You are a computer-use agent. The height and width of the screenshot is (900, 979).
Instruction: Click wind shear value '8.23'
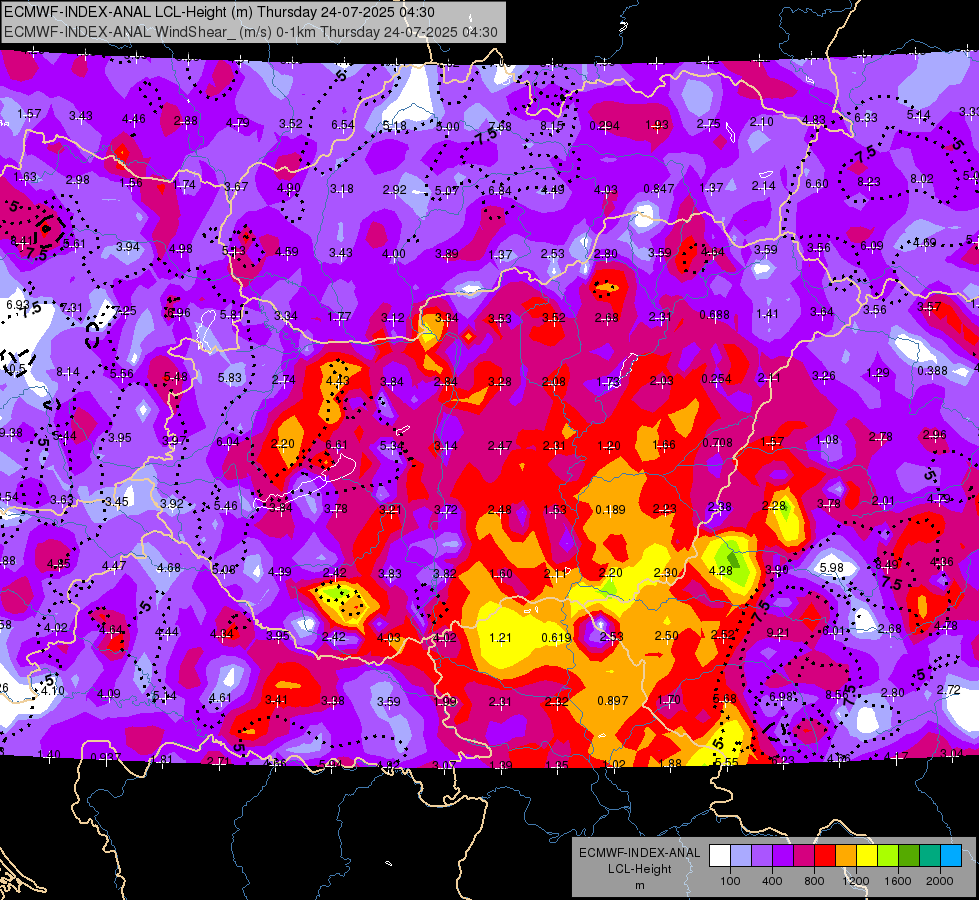pyautogui.click(x=868, y=182)
